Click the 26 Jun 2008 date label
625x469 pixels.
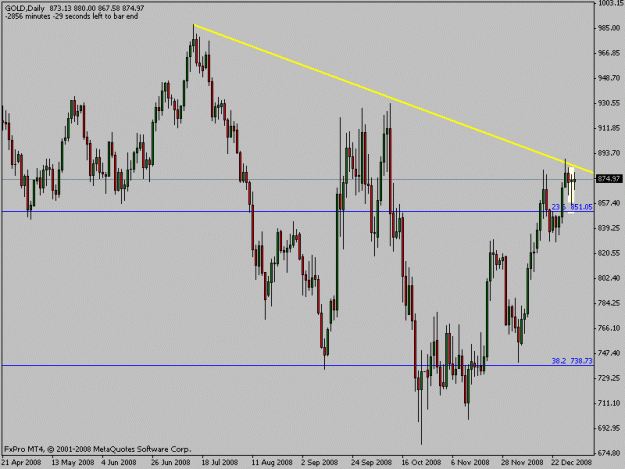pyautogui.click(x=171, y=462)
